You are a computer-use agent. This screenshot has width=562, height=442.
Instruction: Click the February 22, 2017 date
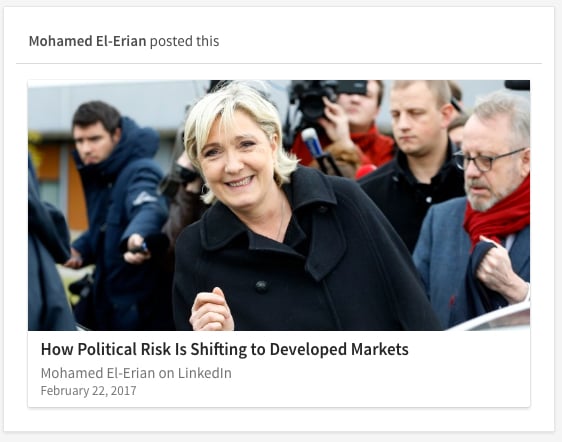[x=89, y=390]
